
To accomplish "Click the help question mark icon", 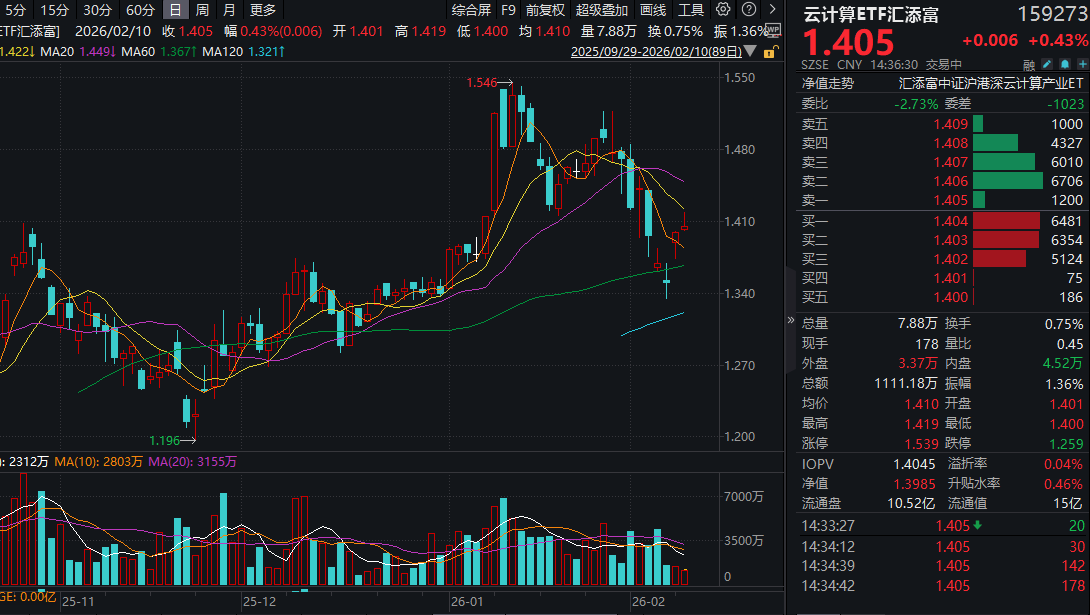I will (x=749, y=10).
